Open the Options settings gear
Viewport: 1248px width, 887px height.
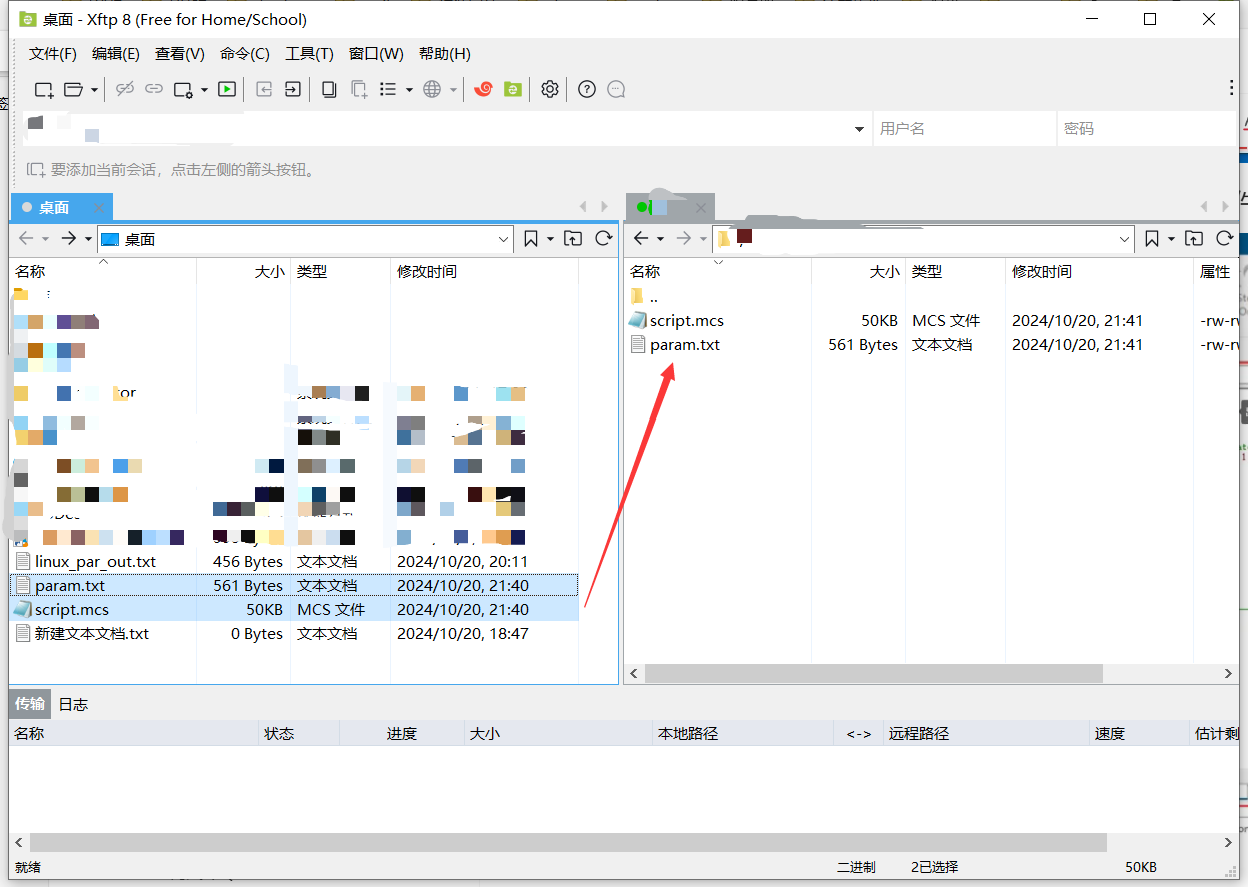(549, 89)
